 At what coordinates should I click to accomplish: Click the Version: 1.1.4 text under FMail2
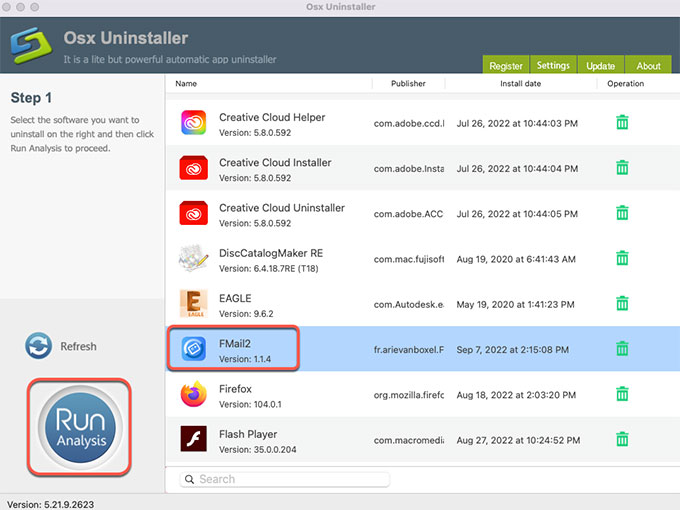point(245,359)
